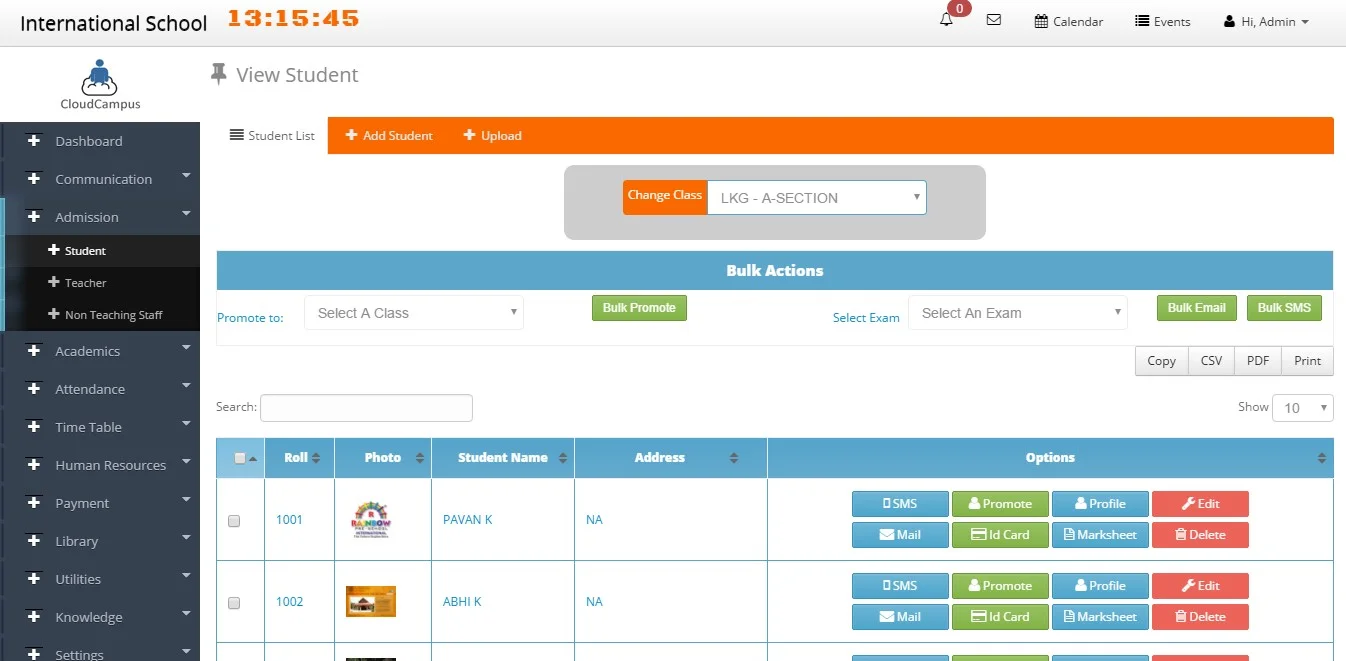1346x661 pixels.
Task: Click the pushpin icon beside View Student
Action: point(219,75)
